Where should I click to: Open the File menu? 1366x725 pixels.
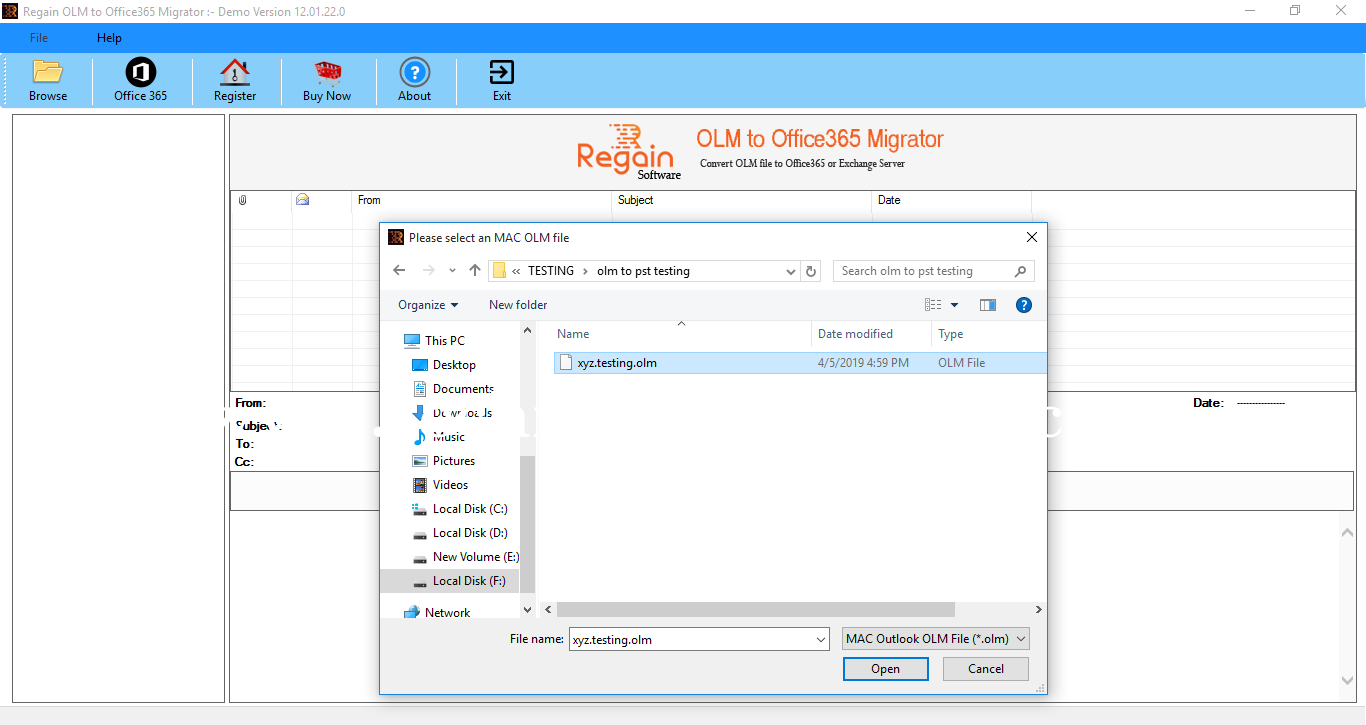click(38, 38)
